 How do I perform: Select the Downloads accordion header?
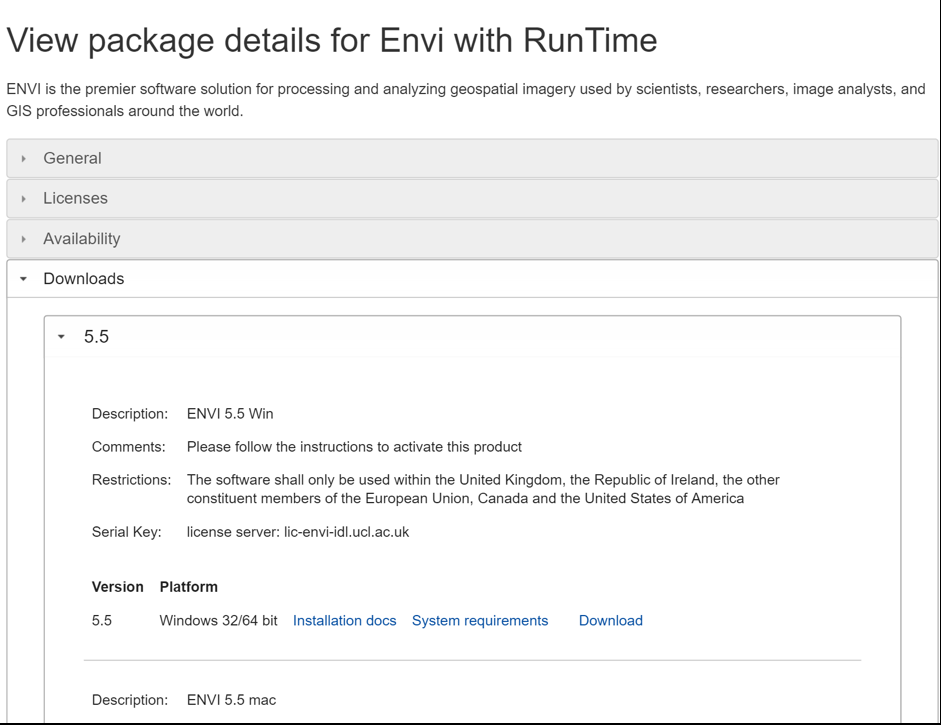pos(472,278)
